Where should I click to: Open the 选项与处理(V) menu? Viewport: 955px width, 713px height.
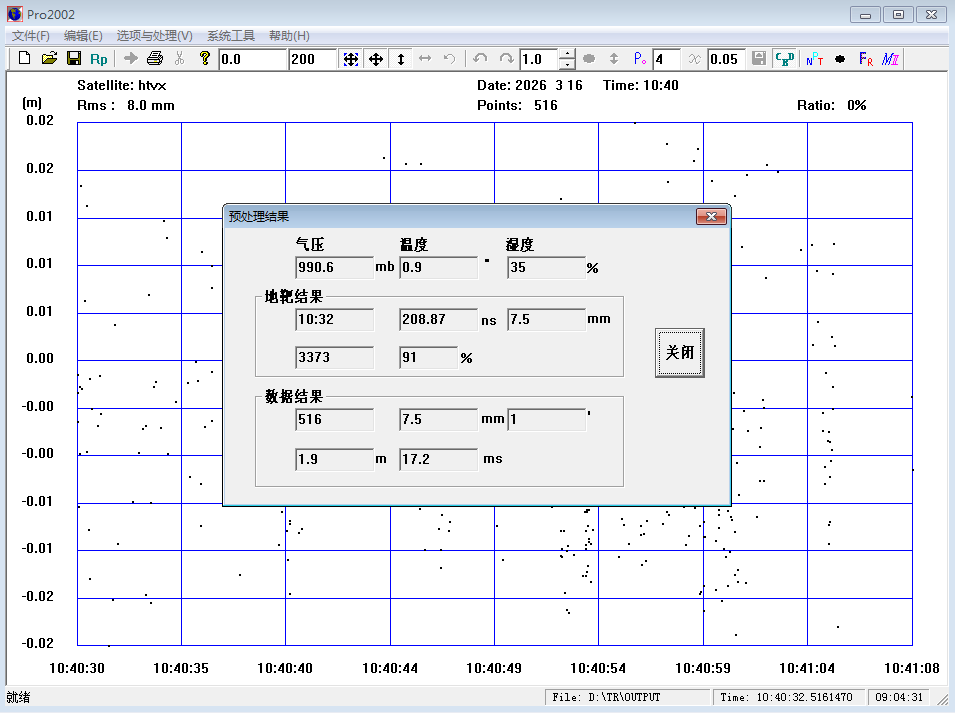tap(155, 36)
